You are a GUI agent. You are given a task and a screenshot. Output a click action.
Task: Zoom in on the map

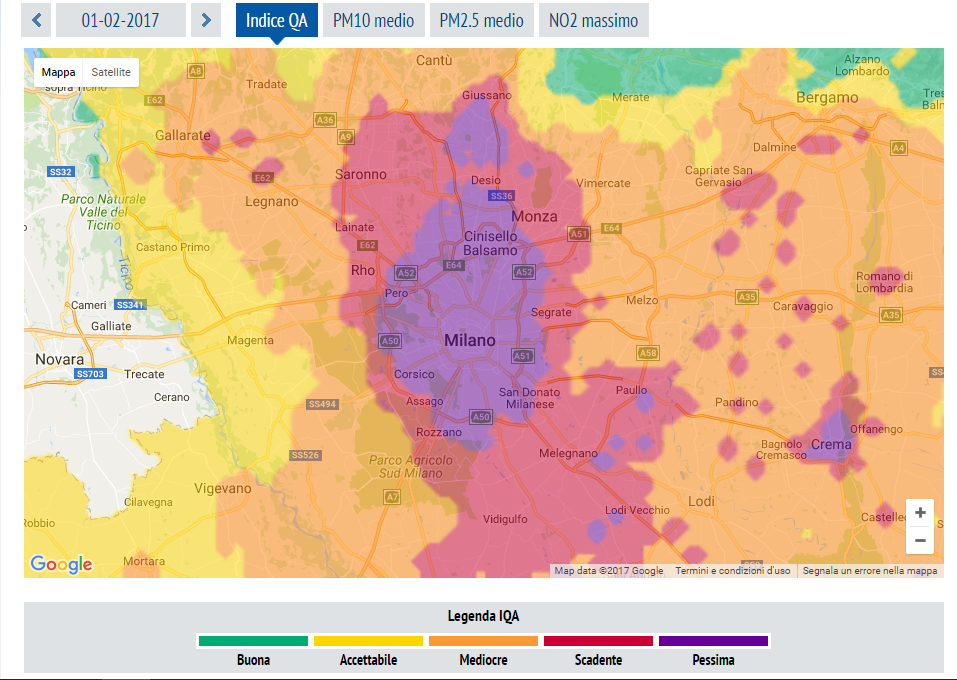point(919,513)
